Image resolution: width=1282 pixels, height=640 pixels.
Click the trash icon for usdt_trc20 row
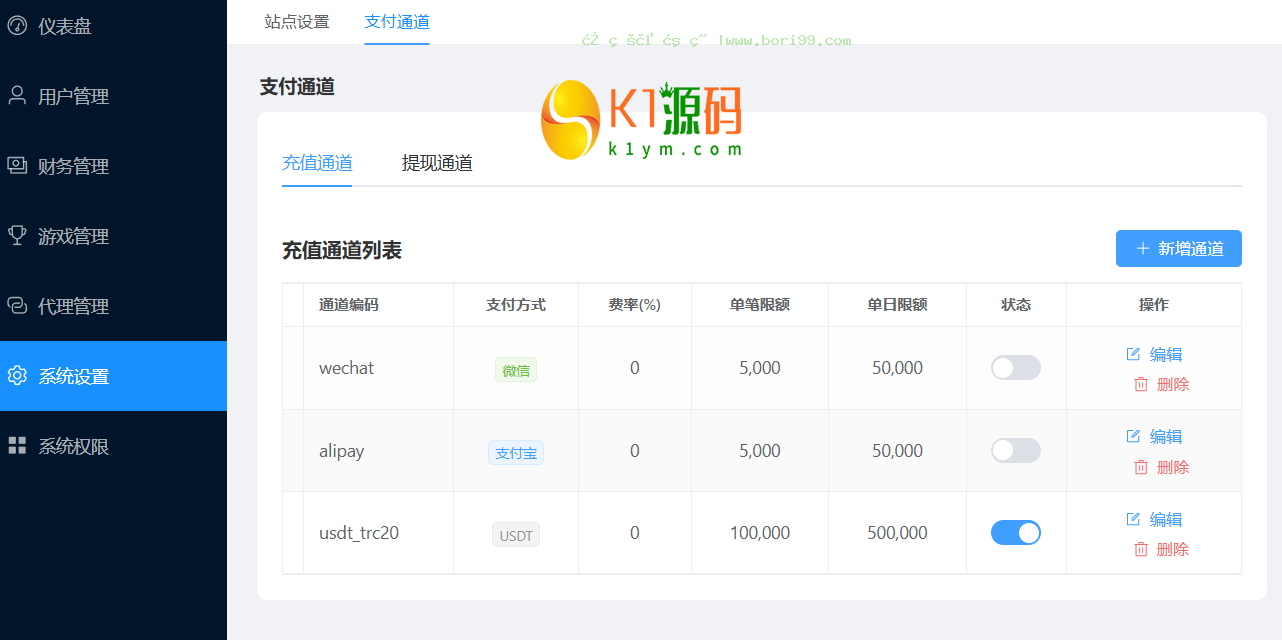[1141, 549]
